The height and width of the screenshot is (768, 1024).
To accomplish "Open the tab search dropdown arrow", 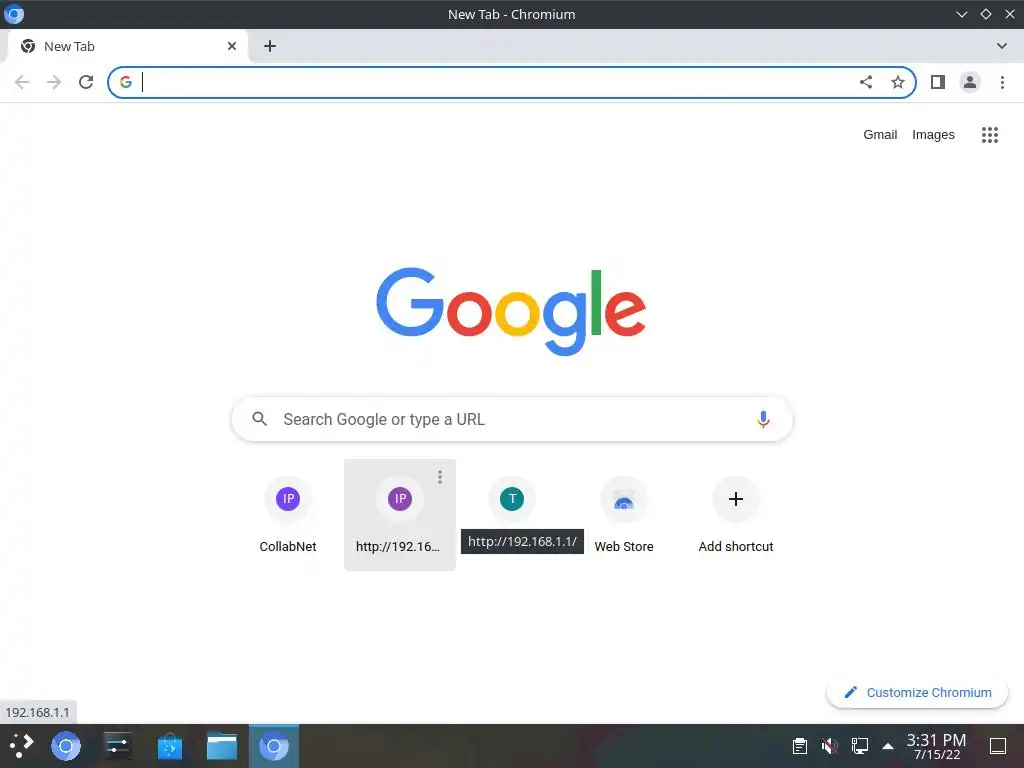I will 1002,46.
